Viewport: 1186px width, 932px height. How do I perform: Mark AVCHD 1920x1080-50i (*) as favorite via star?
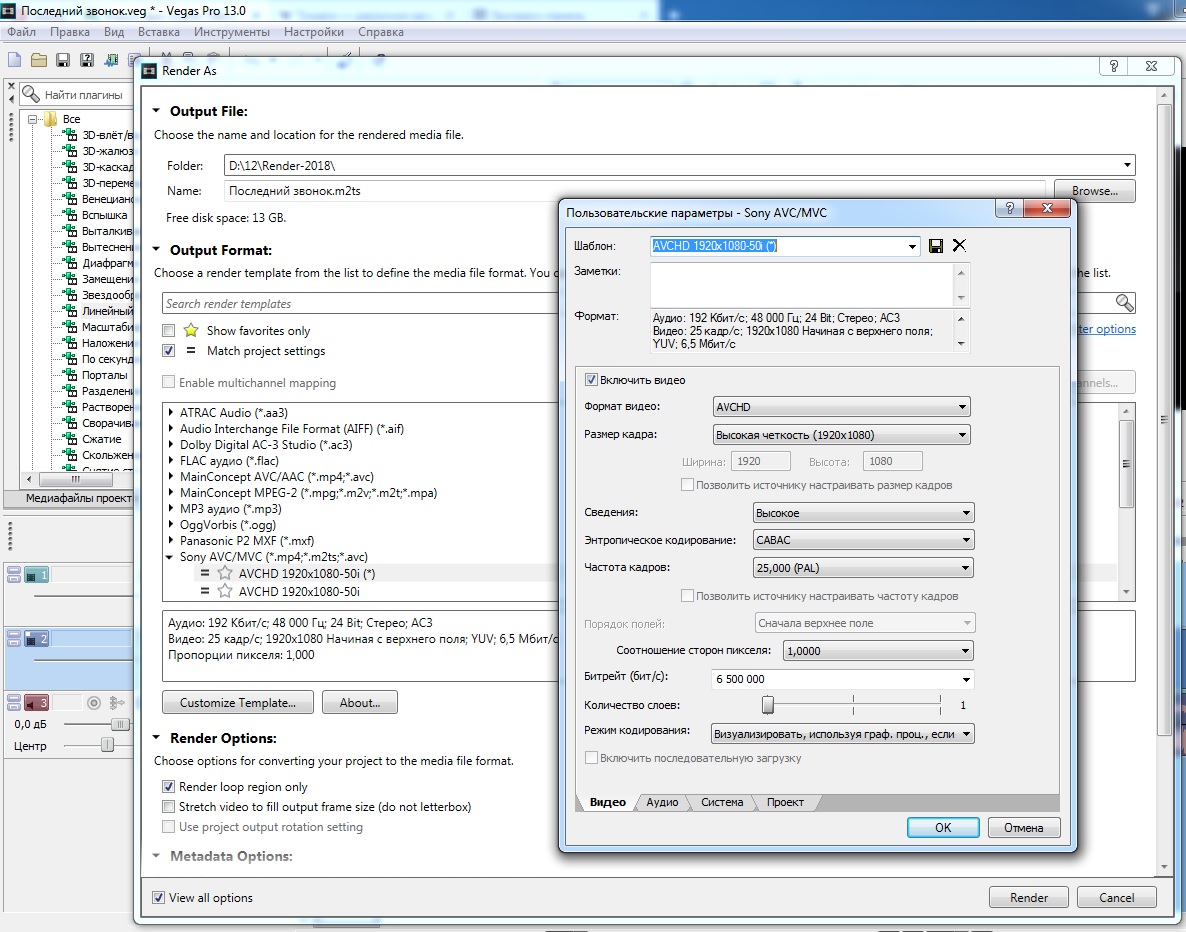pyautogui.click(x=225, y=574)
